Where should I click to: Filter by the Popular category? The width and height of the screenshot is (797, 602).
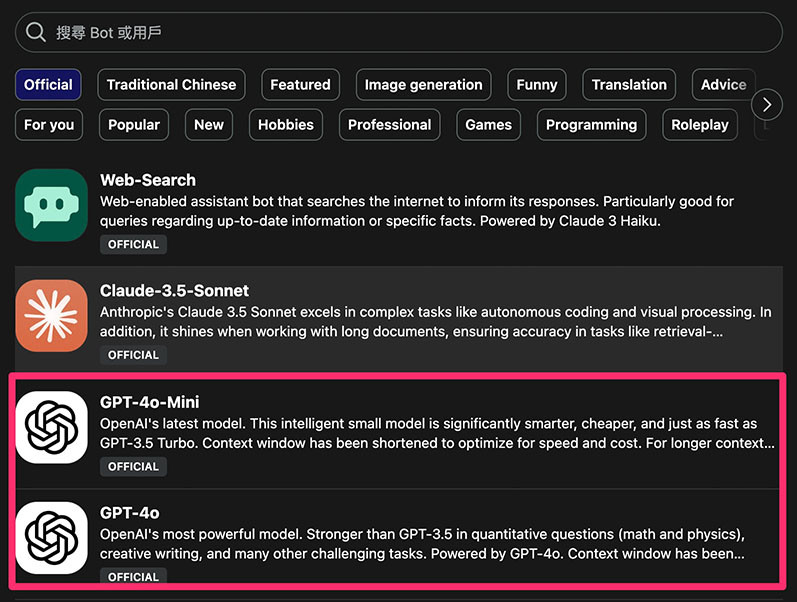click(134, 125)
